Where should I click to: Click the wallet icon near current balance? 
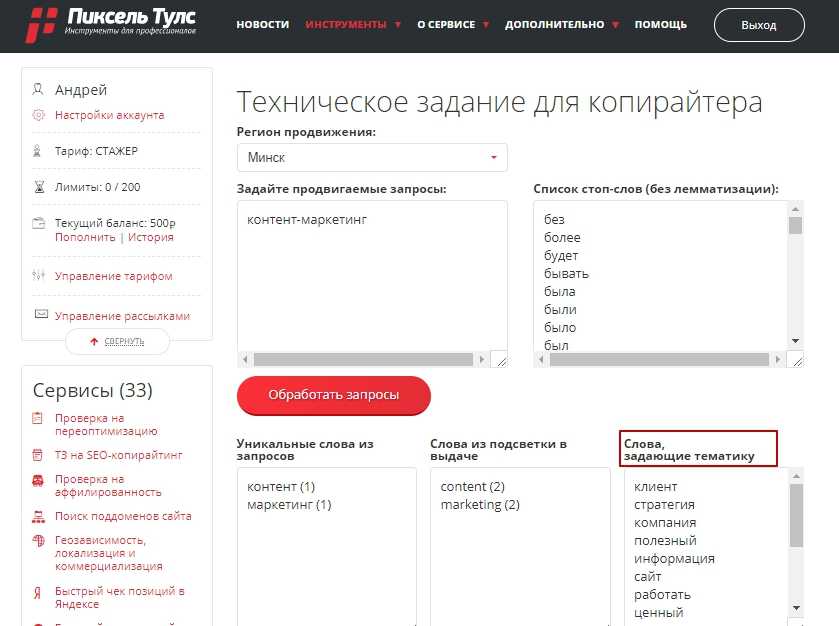[39, 223]
